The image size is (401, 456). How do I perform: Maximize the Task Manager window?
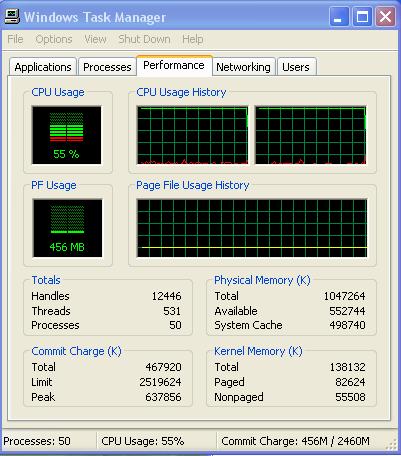(x=362, y=16)
